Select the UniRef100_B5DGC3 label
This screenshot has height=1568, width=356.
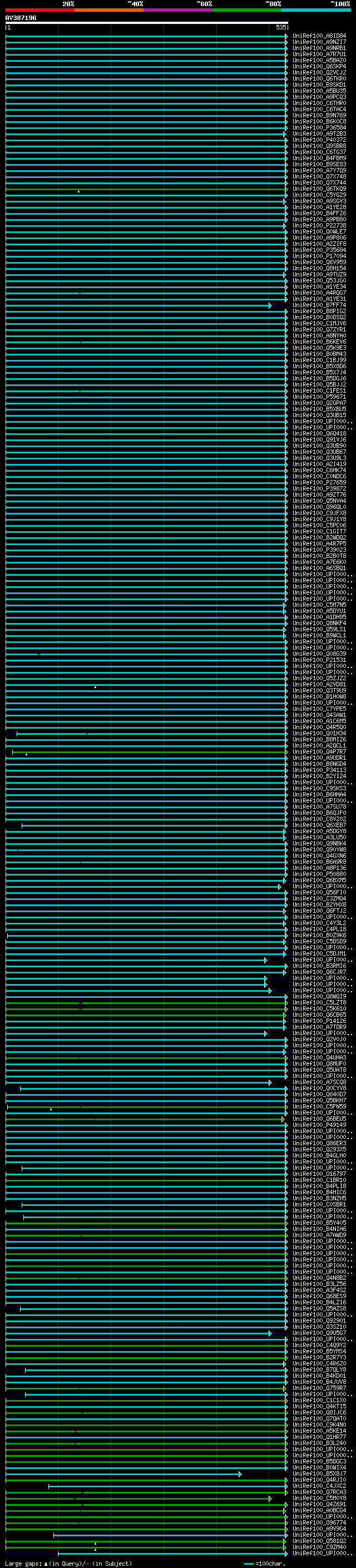coord(319,1461)
